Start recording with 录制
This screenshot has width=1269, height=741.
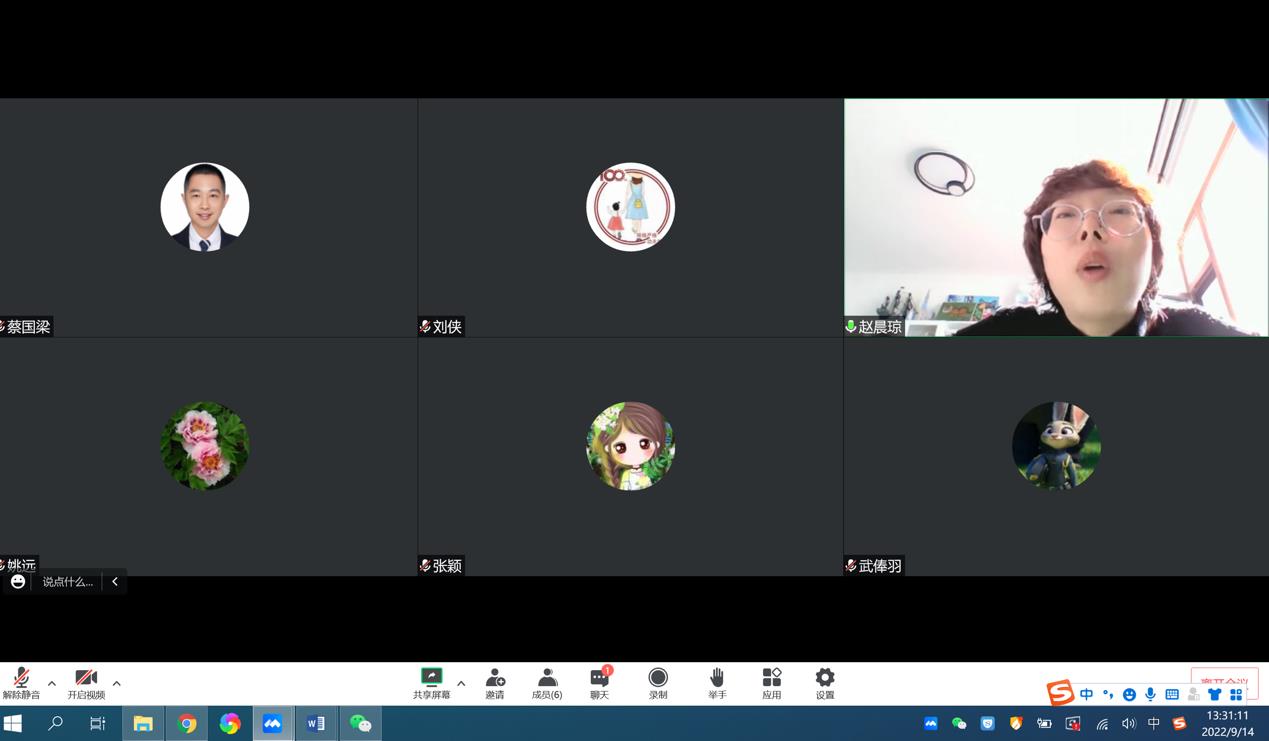coord(658,684)
